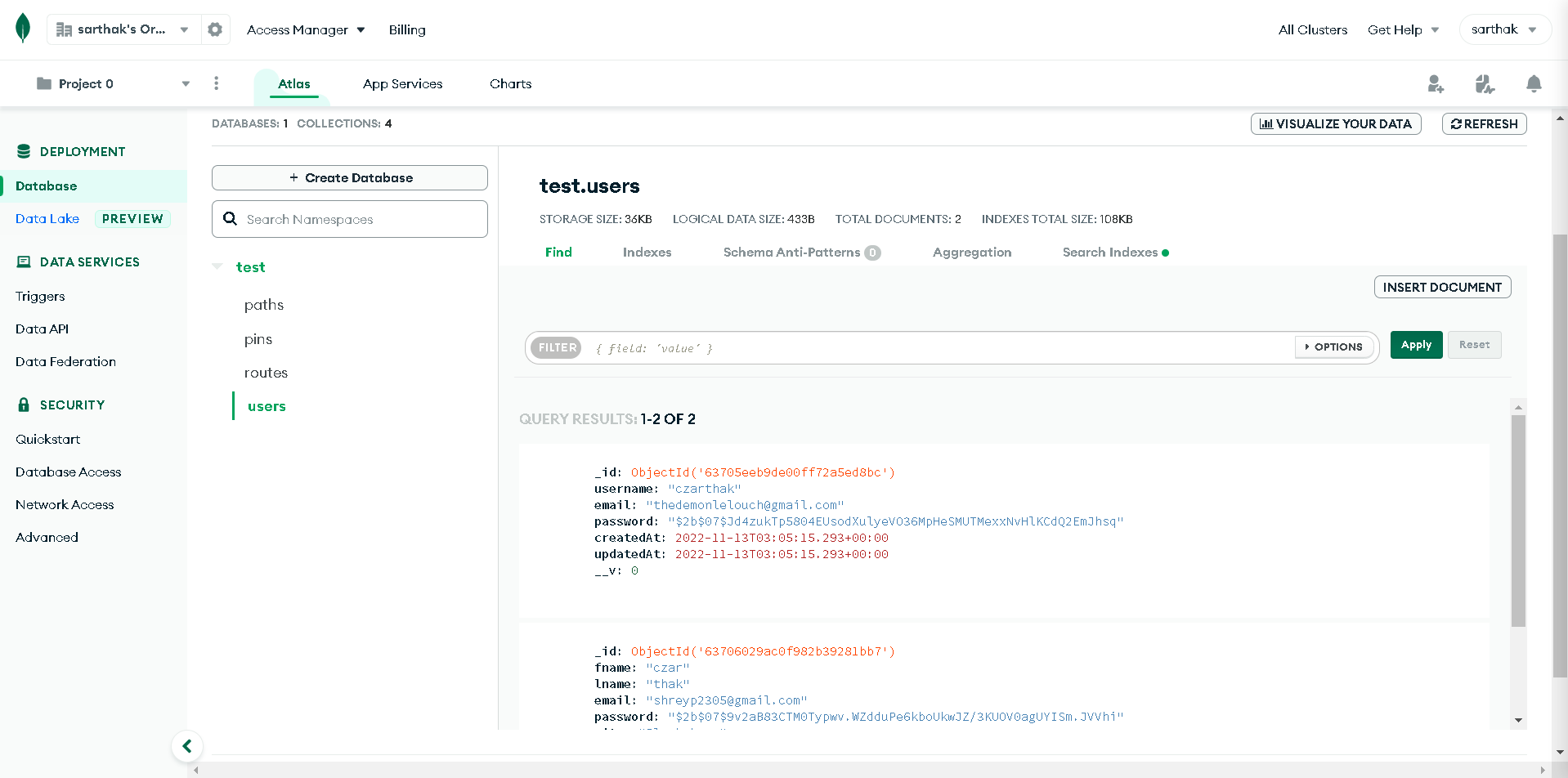Screen dimensions: 1568x778
Task: Open Triggers in the sidebar
Action: 40,296
